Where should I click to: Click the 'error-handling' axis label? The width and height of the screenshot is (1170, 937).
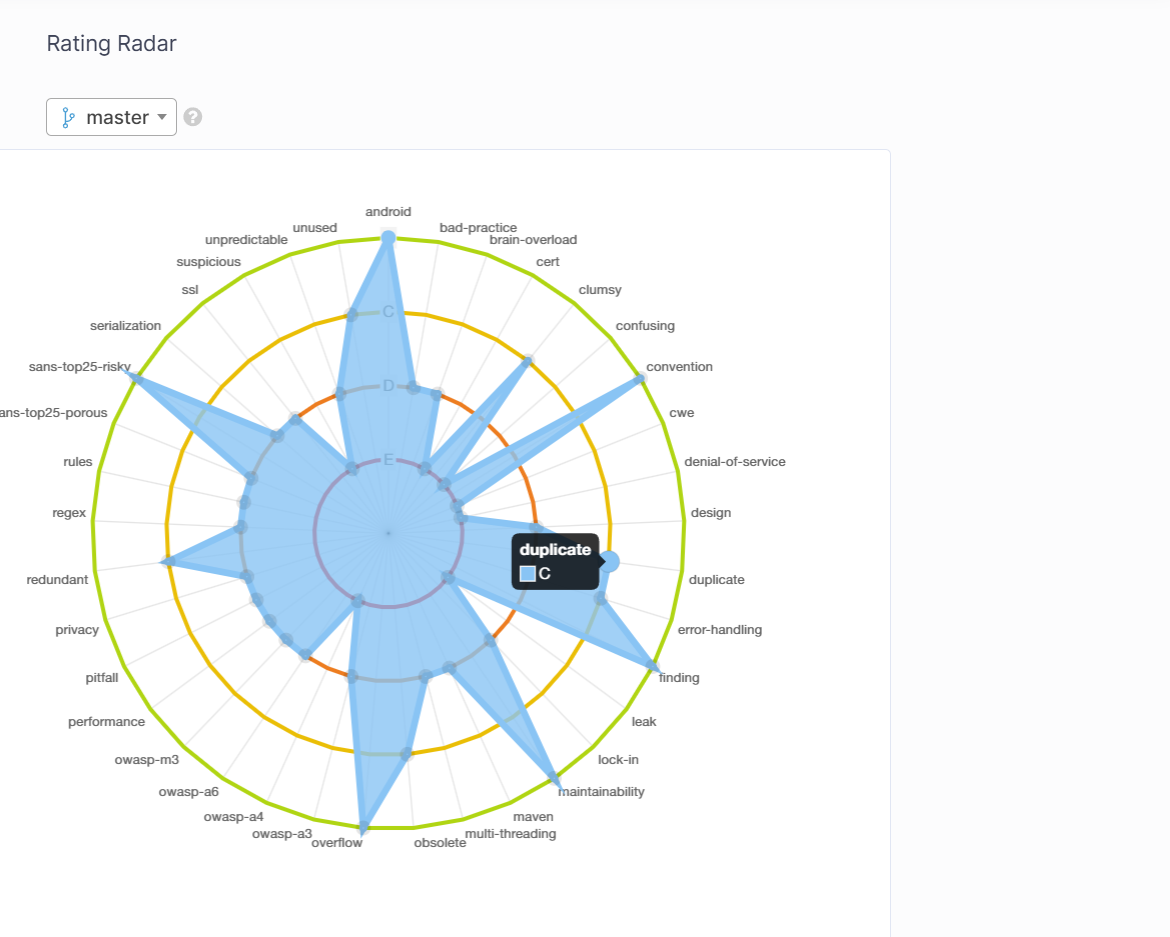click(x=720, y=629)
